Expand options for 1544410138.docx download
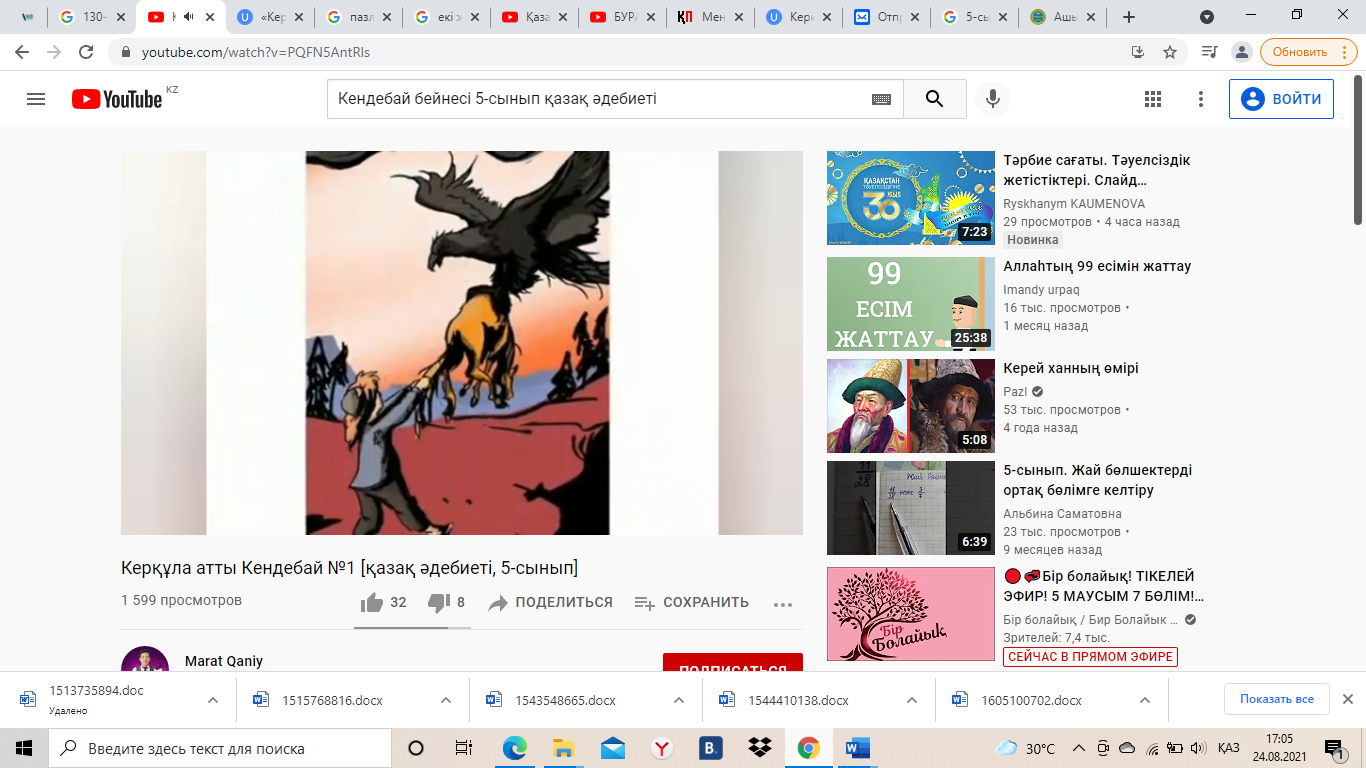 click(912, 700)
